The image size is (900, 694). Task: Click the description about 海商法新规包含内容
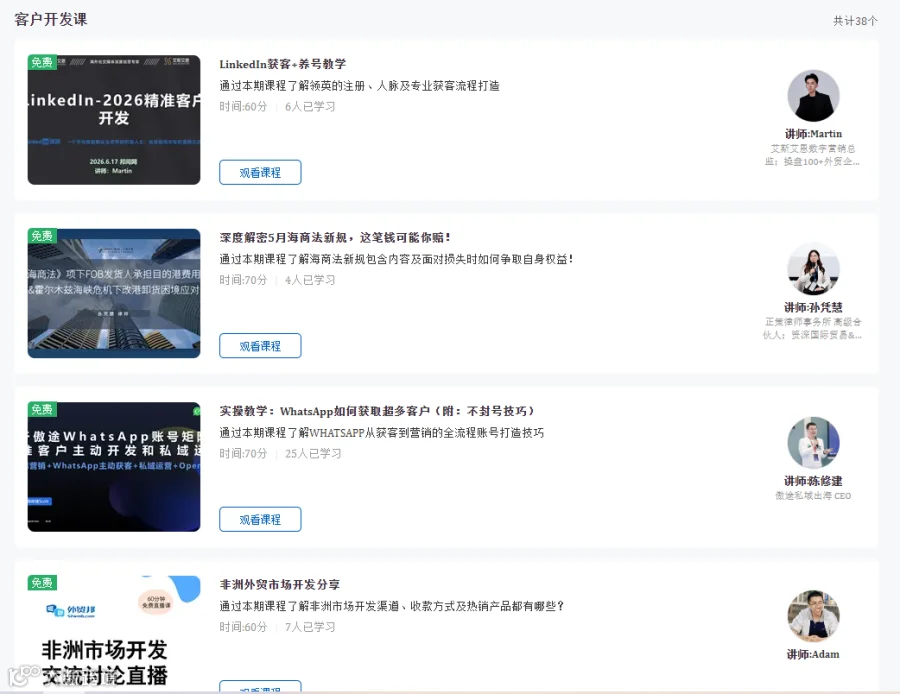pos(396,259)
